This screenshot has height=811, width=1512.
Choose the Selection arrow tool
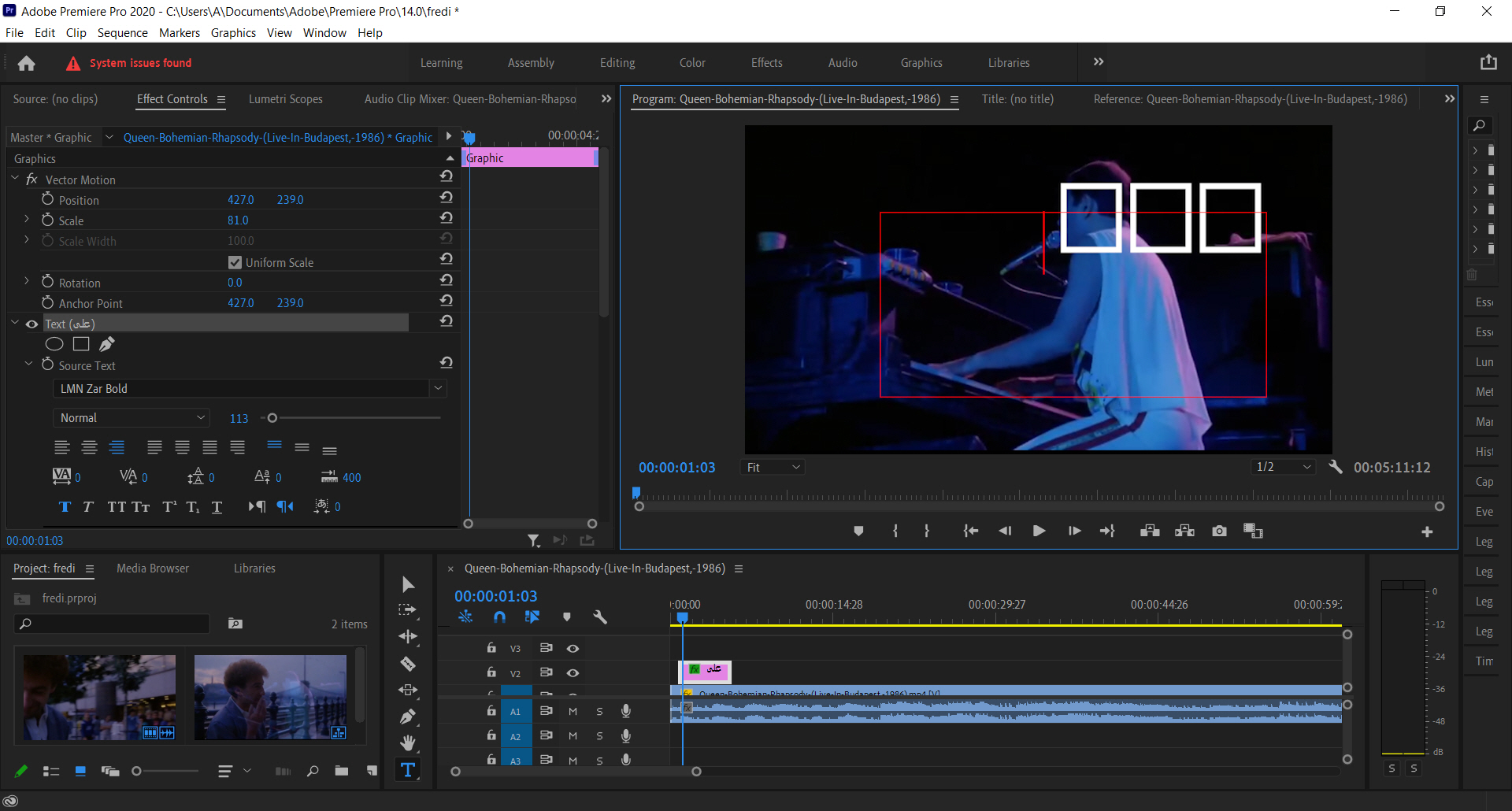(x=407, y=584)
